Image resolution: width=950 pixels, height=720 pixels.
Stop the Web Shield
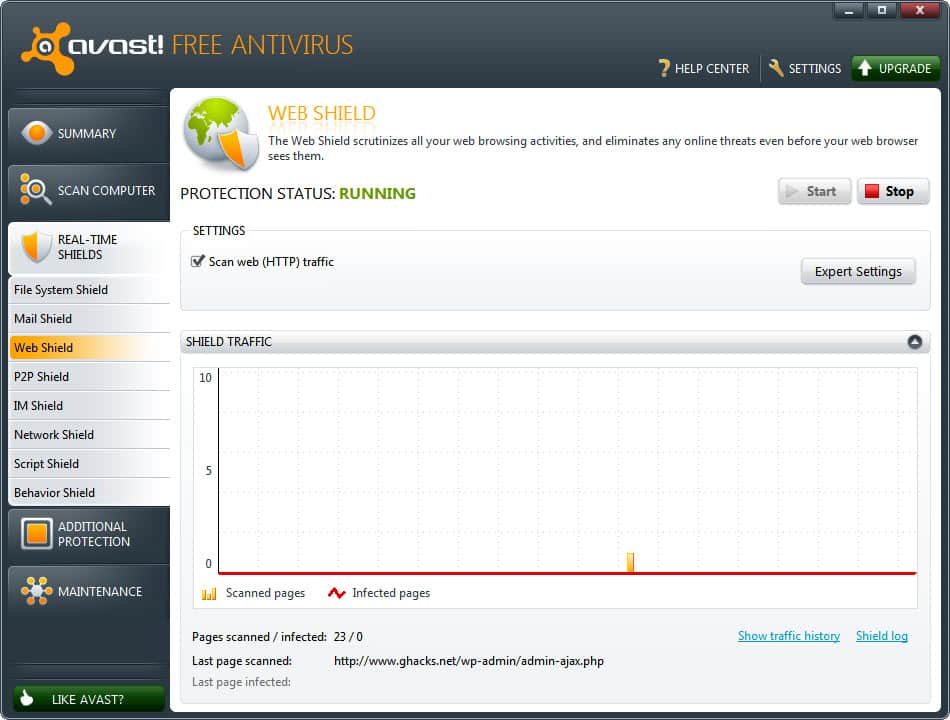pyautogui.click(x=892, y=191)
